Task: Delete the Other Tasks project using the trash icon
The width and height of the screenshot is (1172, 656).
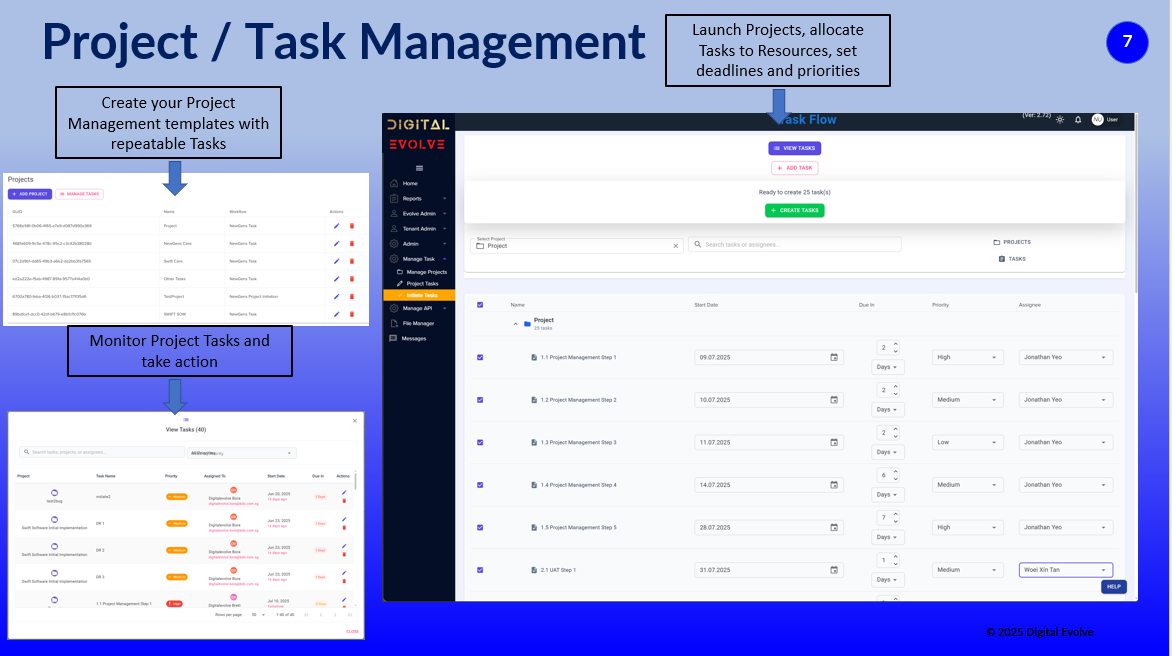Action: (352, 279)
